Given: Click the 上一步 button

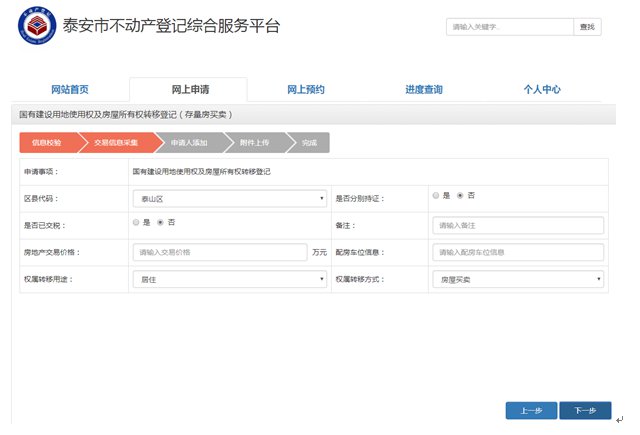Looking at the screenshot, I should [530, 411].
